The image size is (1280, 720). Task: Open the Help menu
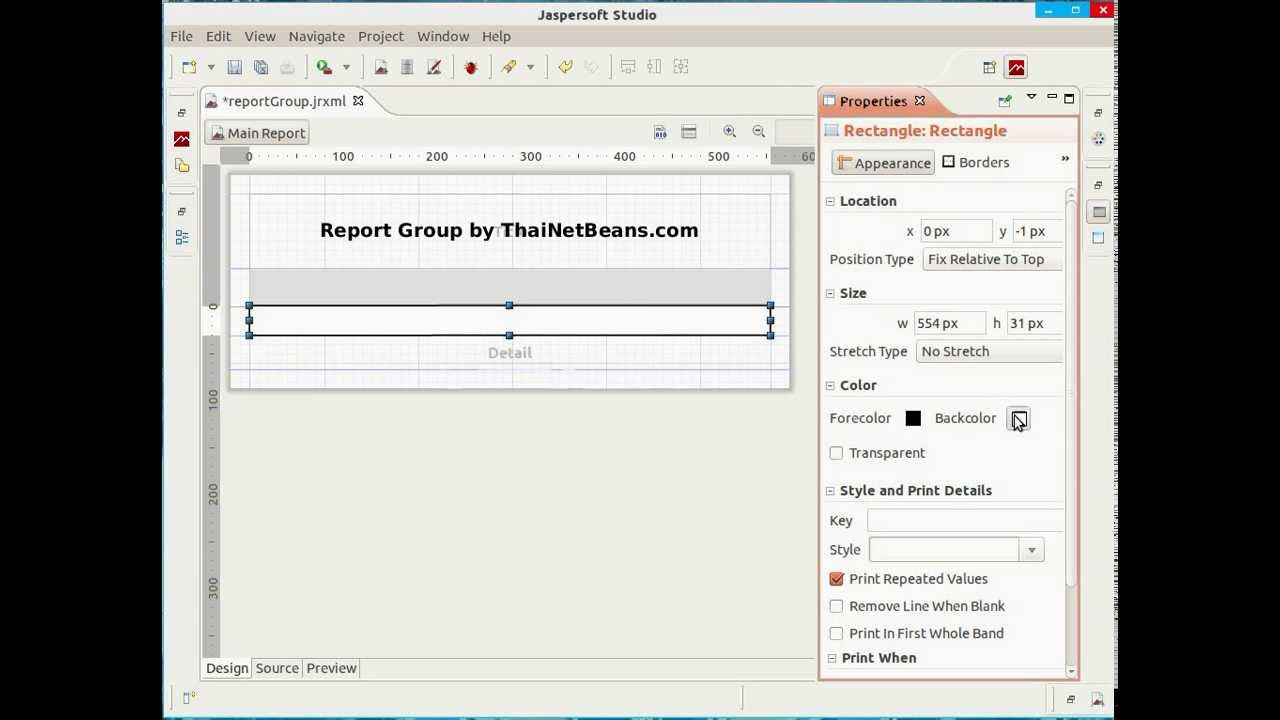coord(496,36)
